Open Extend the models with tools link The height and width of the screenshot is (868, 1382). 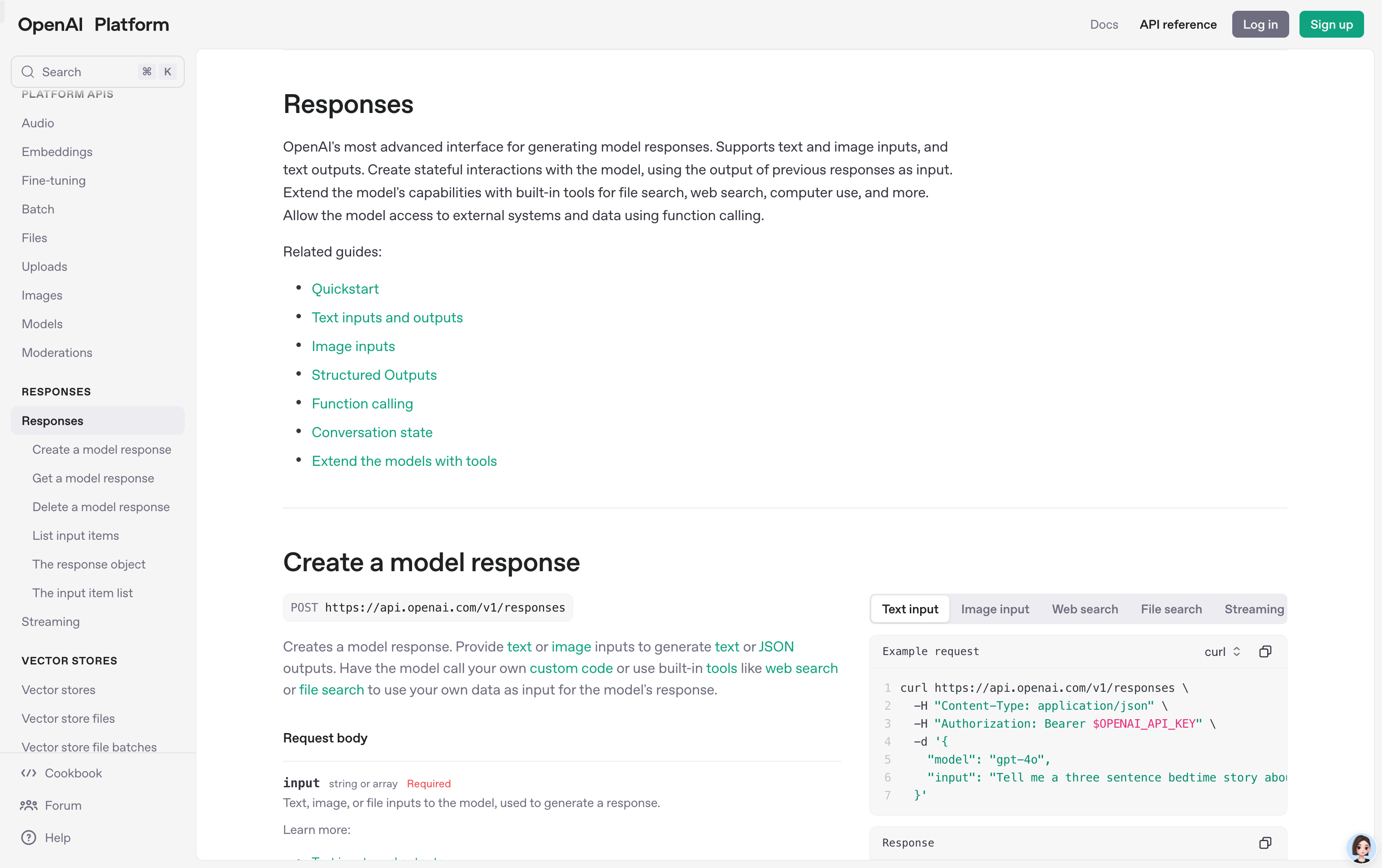point(404,461)
